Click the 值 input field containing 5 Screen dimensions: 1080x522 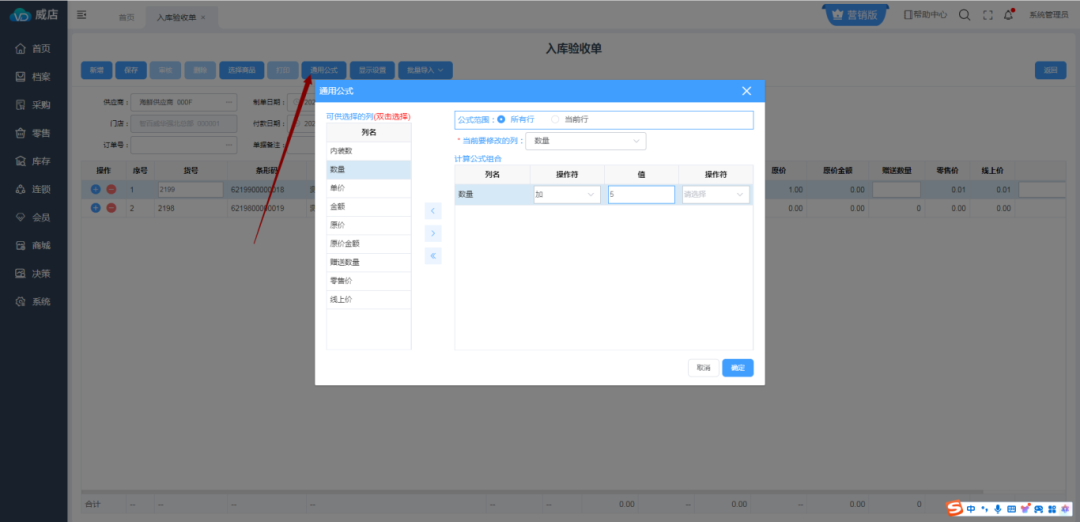[640, 194]
